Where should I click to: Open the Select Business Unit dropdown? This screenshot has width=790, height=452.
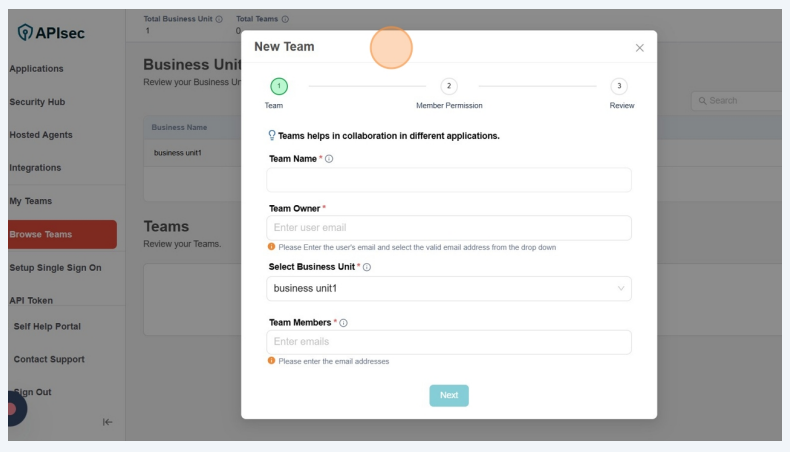click(449, 289)
